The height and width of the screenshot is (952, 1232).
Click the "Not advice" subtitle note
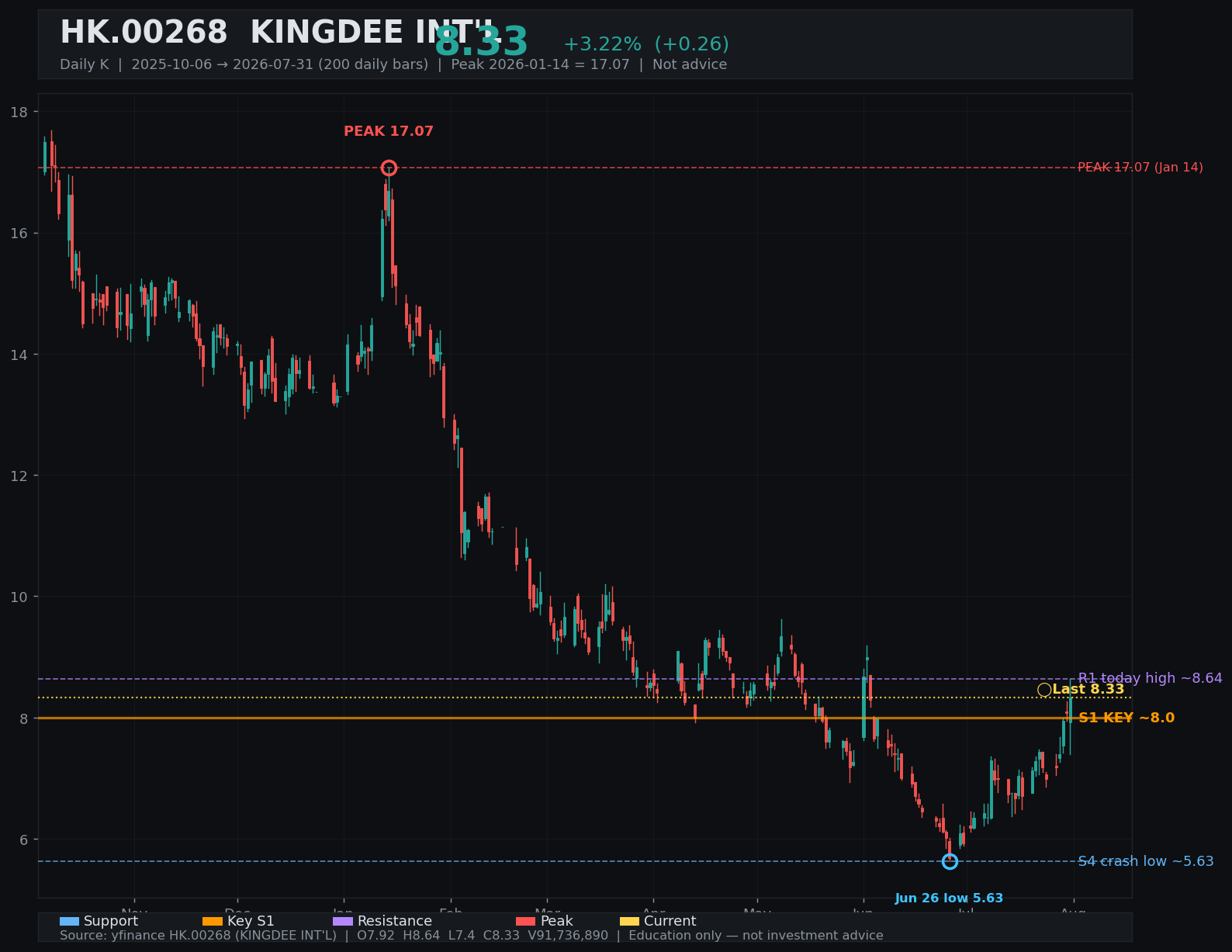pos(690,64)
